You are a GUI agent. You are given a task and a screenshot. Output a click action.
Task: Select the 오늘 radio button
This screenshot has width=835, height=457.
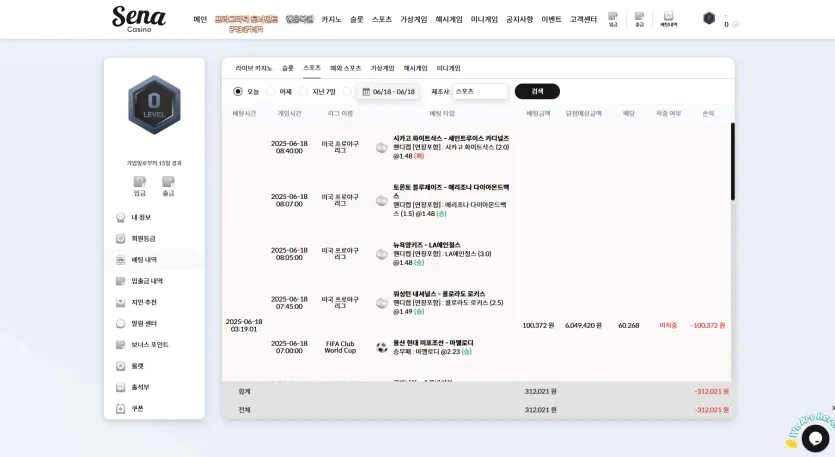(238, 92)
